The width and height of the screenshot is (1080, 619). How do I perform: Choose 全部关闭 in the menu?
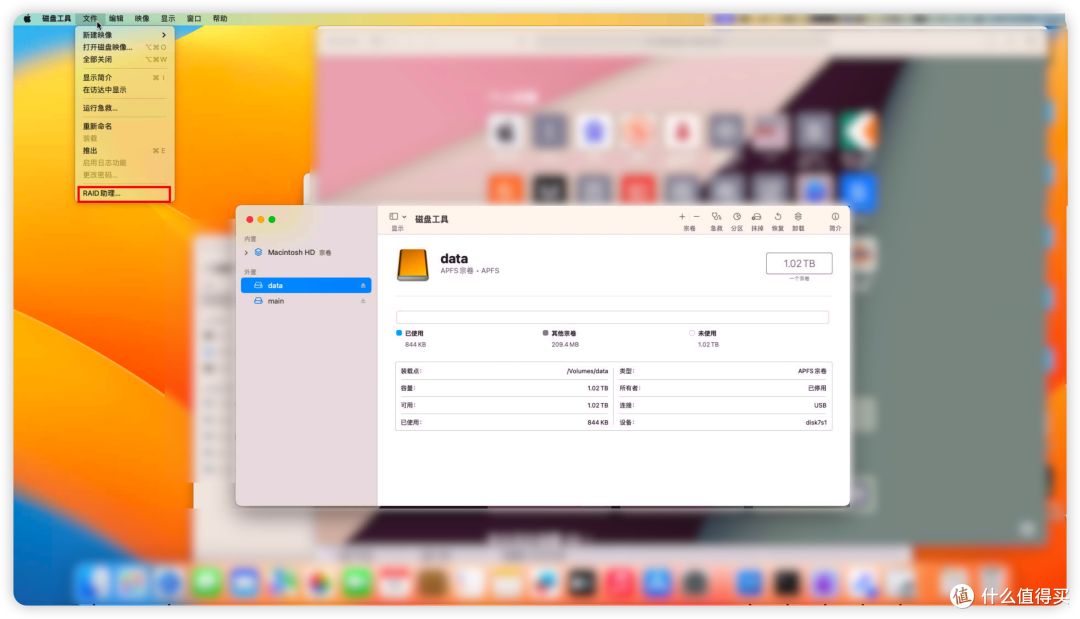point(124,60)
